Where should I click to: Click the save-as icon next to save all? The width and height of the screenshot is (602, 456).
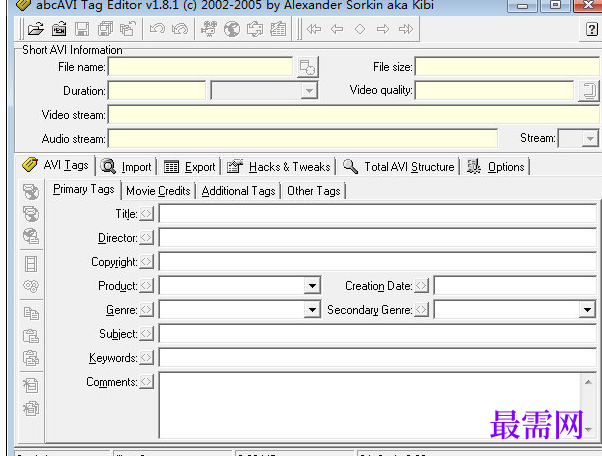coord(127,29)
